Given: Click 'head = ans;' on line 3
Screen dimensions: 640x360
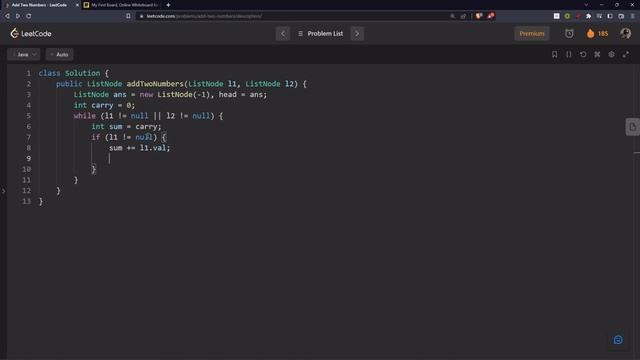Looking at the screenshot, I should [x=243, y=94].
